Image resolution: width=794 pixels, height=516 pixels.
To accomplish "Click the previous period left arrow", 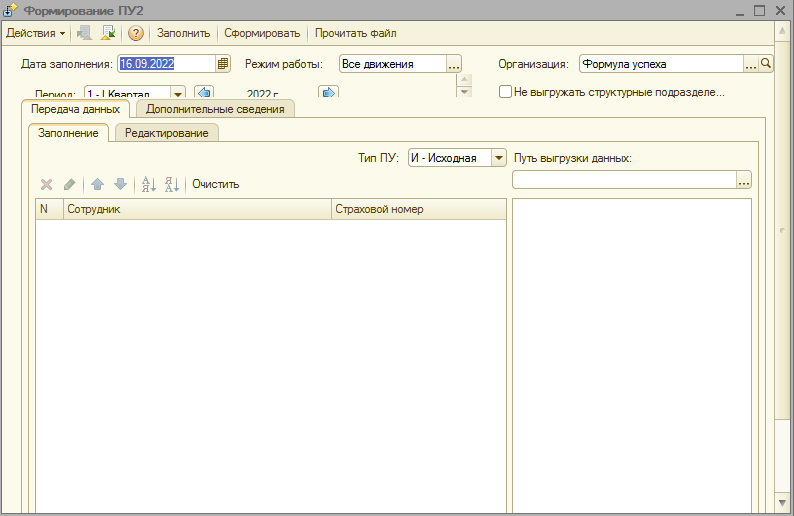I will pyautogui.click(x=204, y=93).
